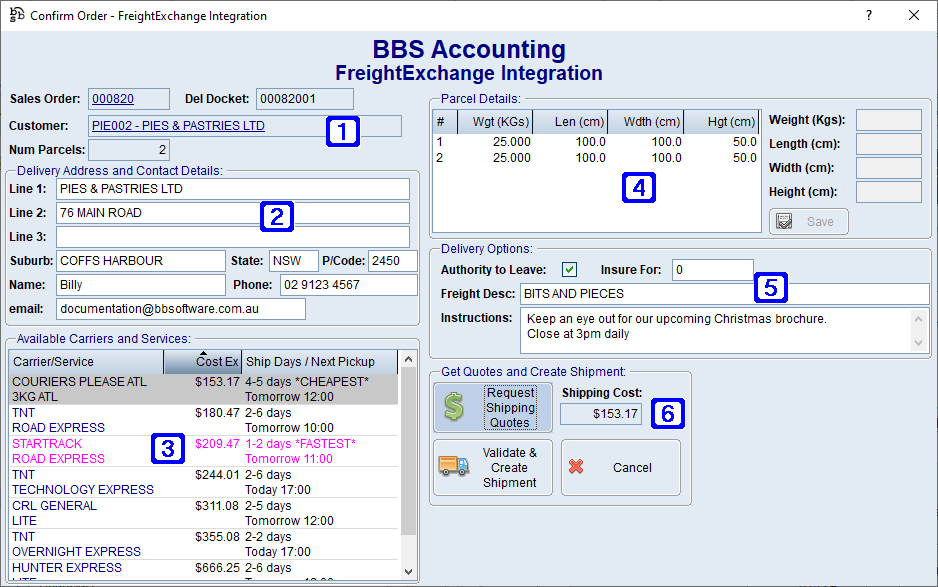
Task: Click the dollar sign Request Shipping Quotes icon
Action: point(455,407)
